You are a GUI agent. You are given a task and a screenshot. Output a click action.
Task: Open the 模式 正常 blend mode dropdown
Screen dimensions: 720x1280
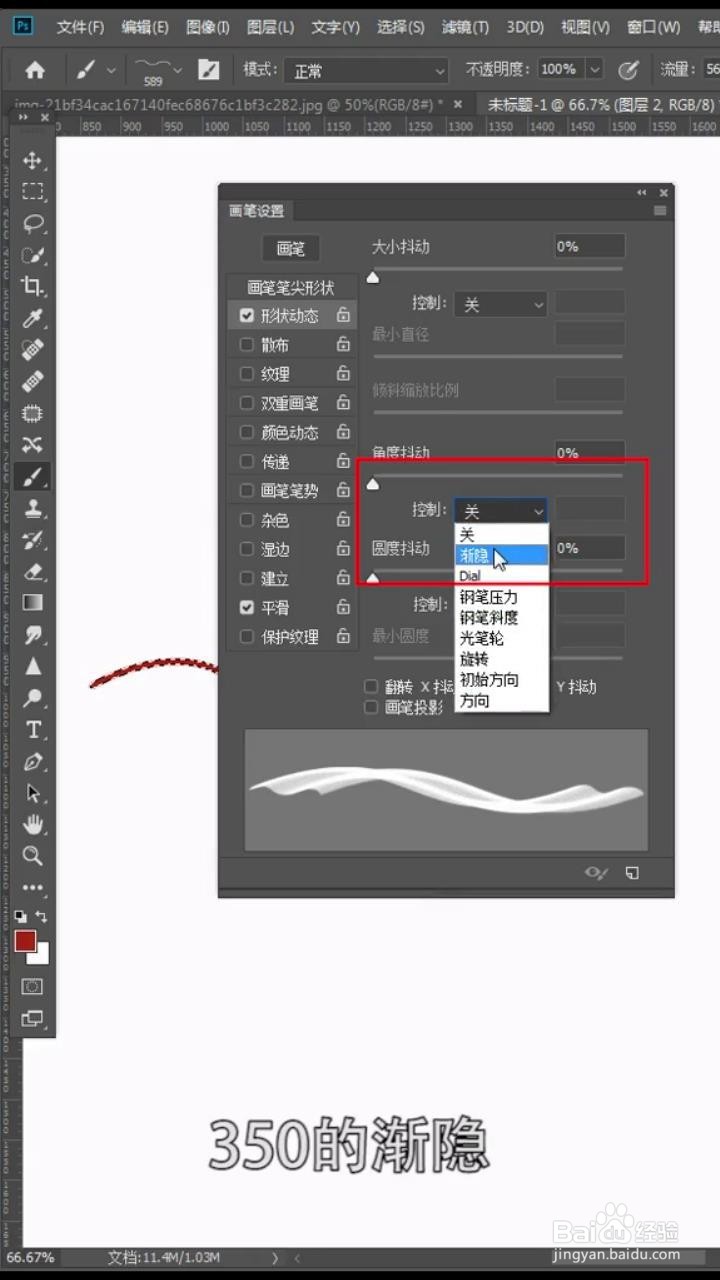(366, 71)
